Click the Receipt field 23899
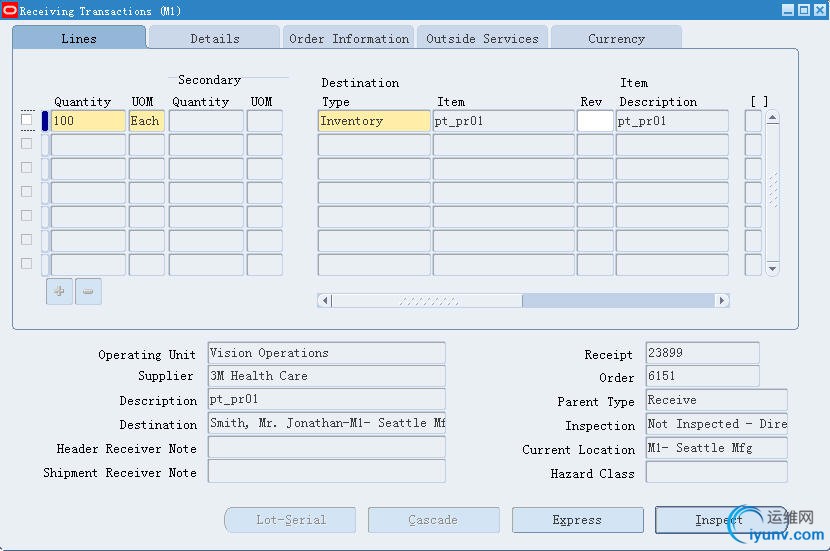The width and height of the screenshot is (830, 551). (x=702, y=353)
